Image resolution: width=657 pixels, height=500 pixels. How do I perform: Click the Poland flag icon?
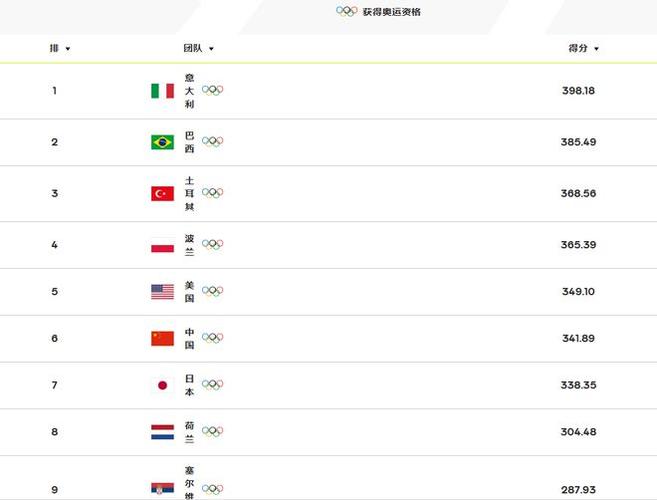click(163, 245)
